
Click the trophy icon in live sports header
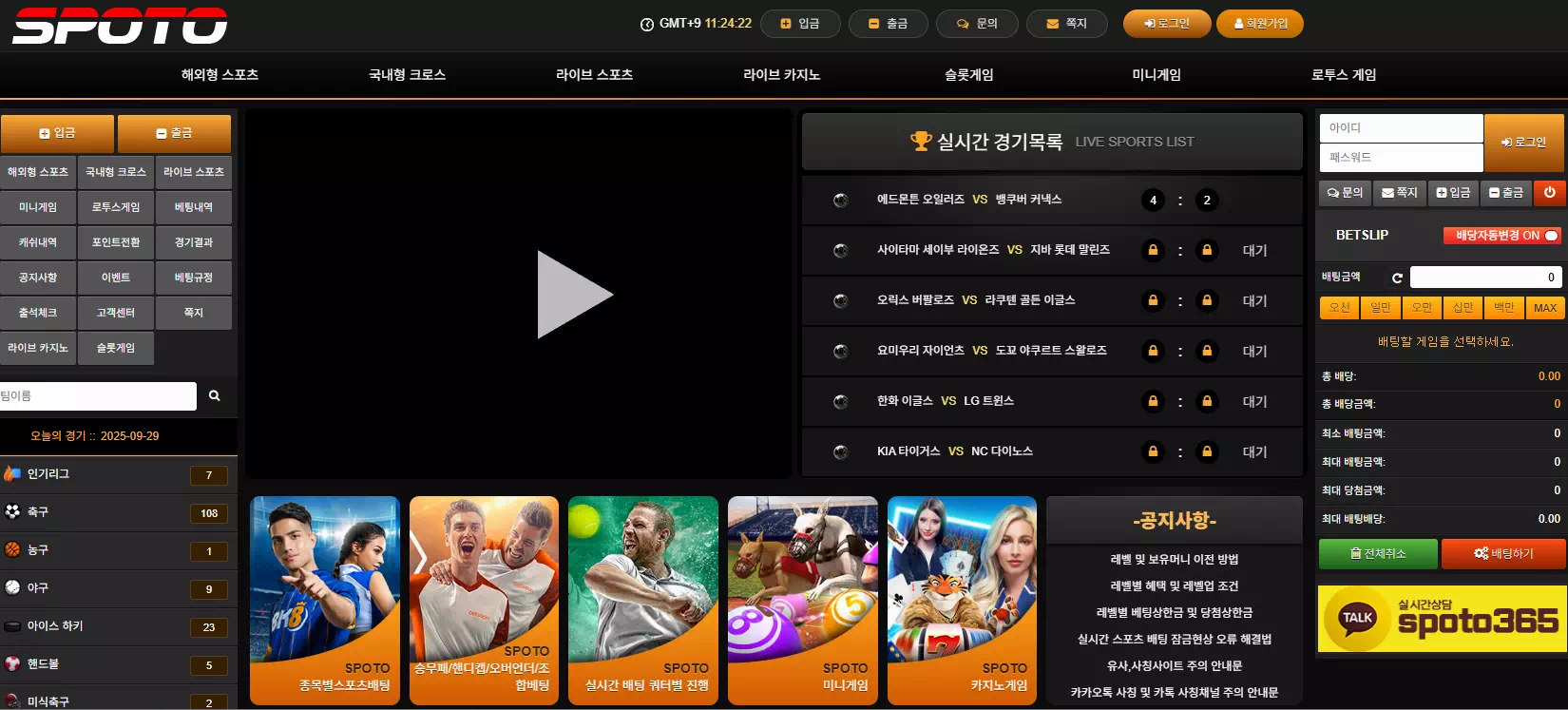coord(920,142)
